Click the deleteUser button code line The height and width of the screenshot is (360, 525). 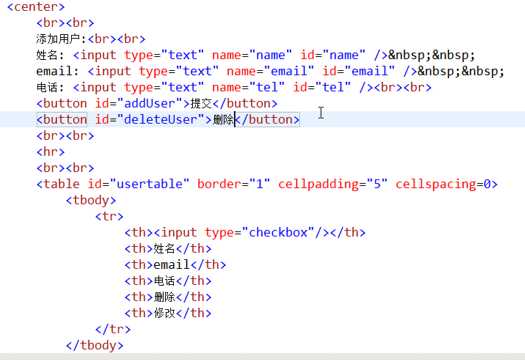168,120
